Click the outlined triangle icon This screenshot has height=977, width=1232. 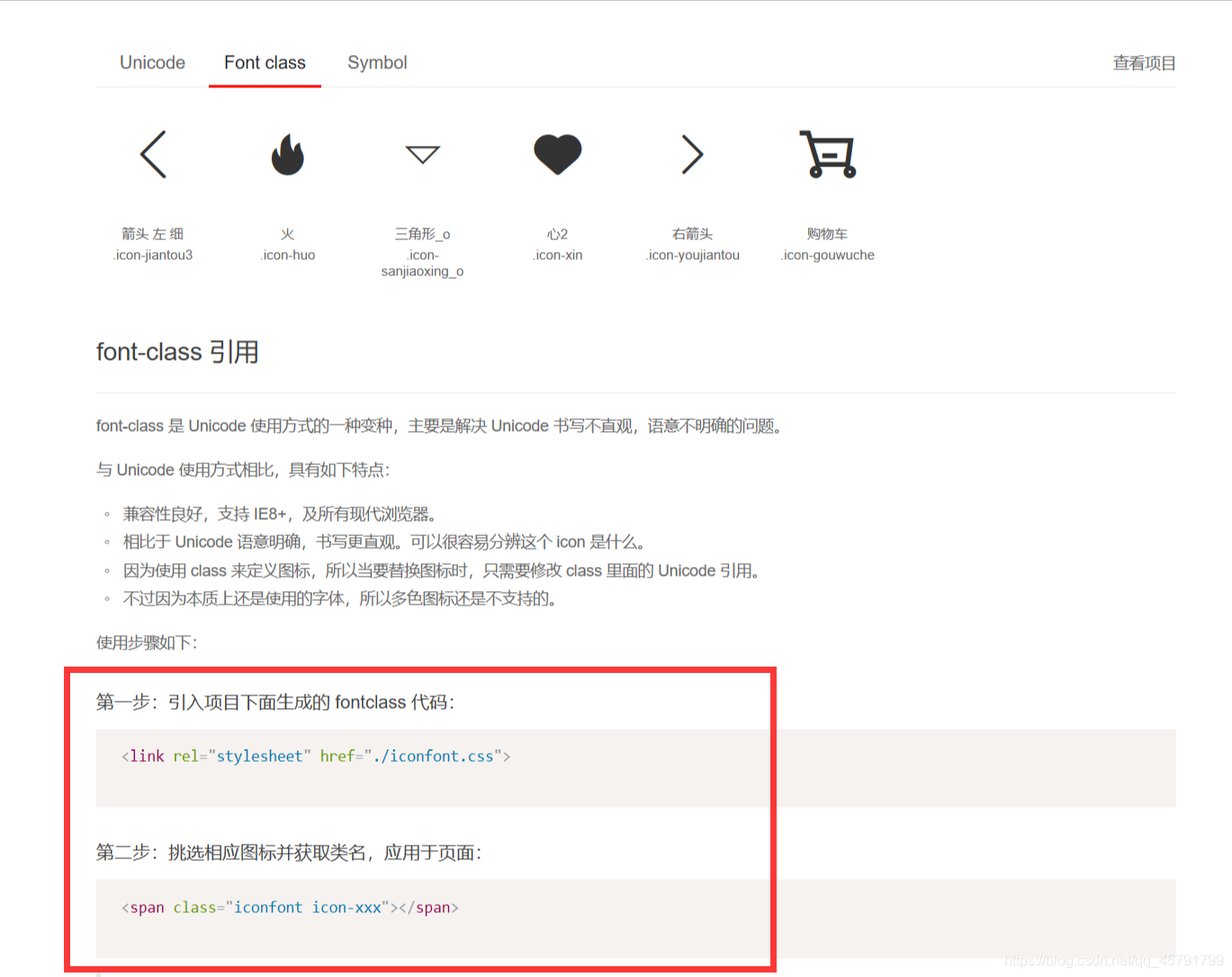tap(423, 155)
